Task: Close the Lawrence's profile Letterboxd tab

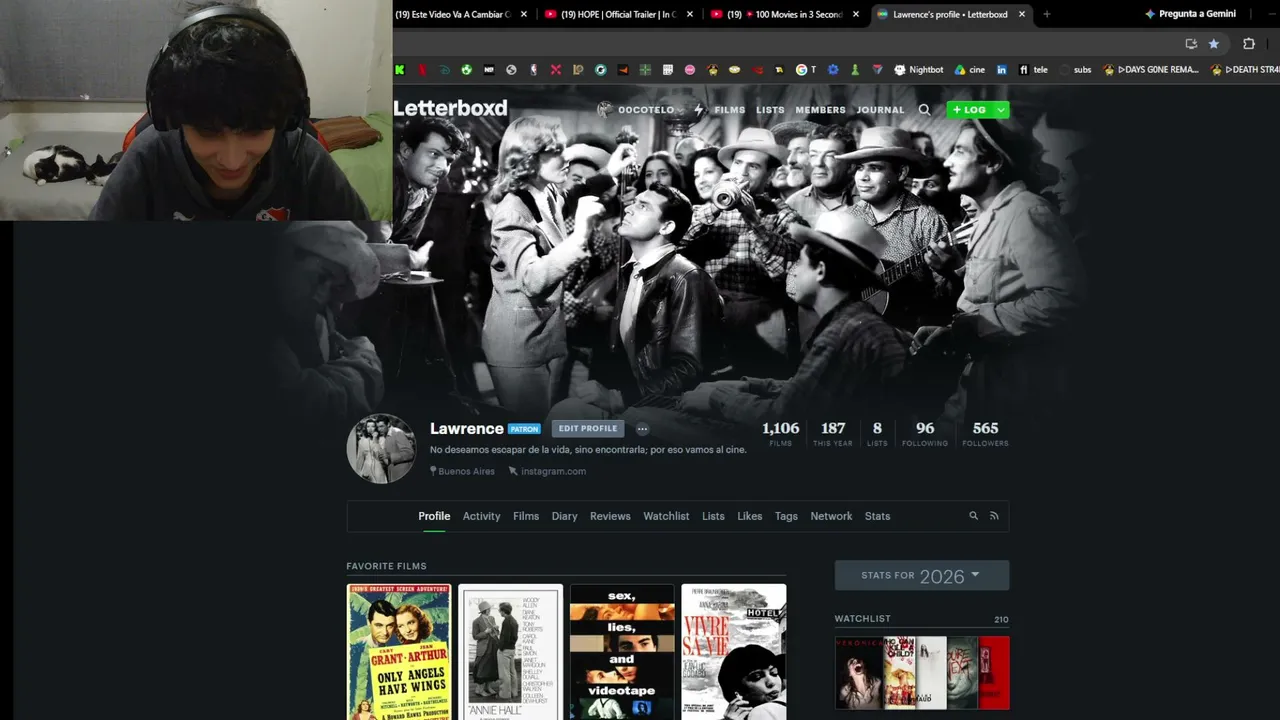Action: (1022, 14)
